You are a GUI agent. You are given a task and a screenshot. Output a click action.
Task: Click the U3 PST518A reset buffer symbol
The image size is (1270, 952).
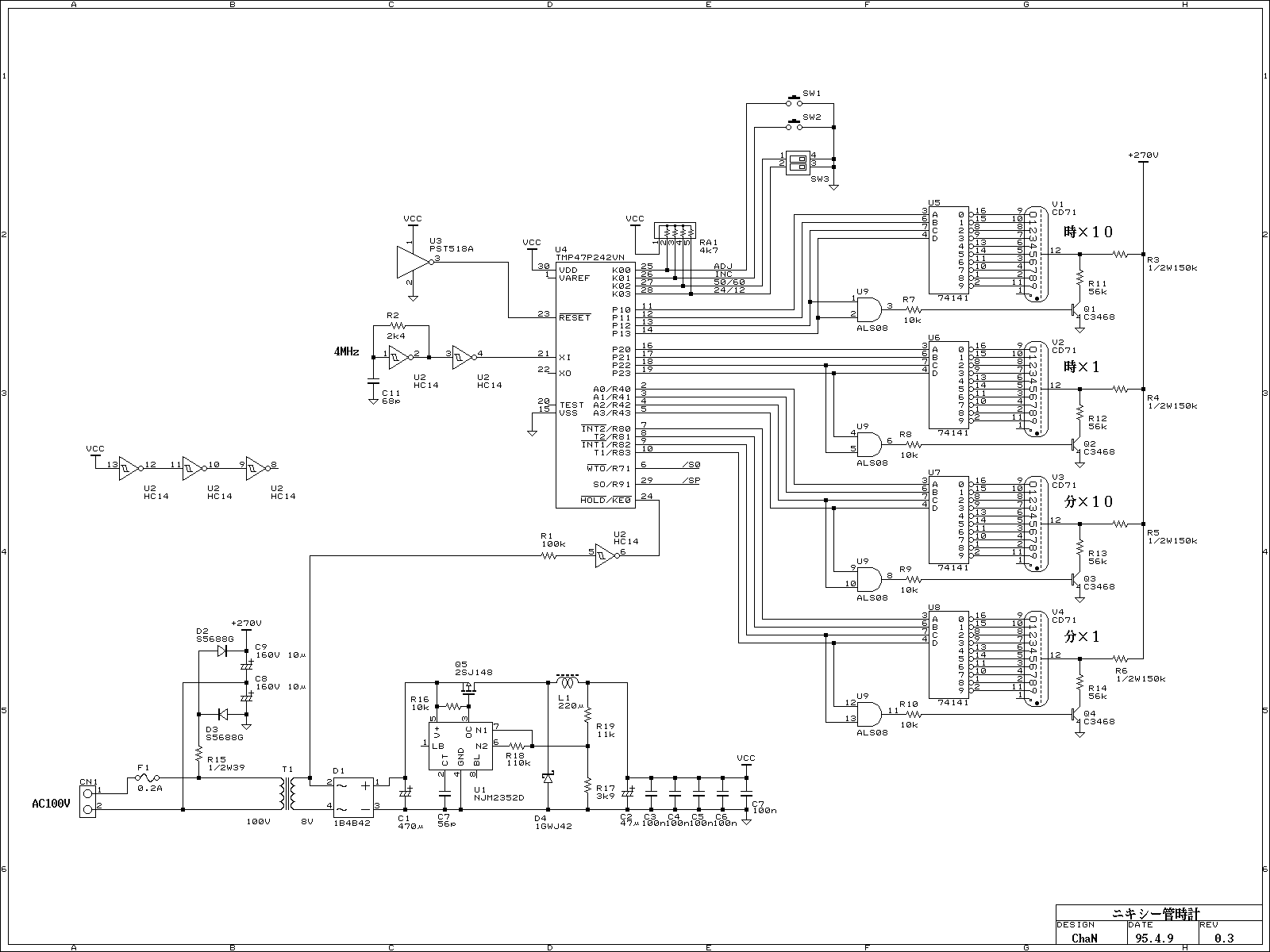pos(413,262)
